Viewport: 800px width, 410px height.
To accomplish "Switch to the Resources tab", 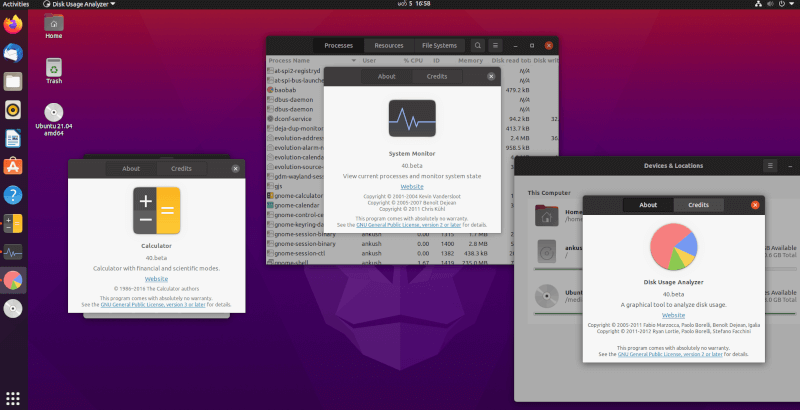I will tap(389, 46).
